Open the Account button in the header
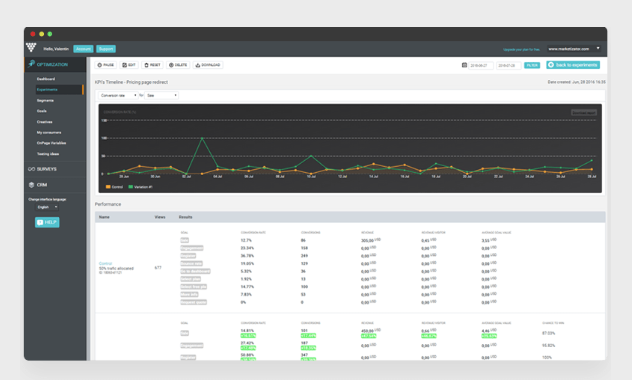Image resolution: width=632 pixels, height=380 pixels. point(83,49)
